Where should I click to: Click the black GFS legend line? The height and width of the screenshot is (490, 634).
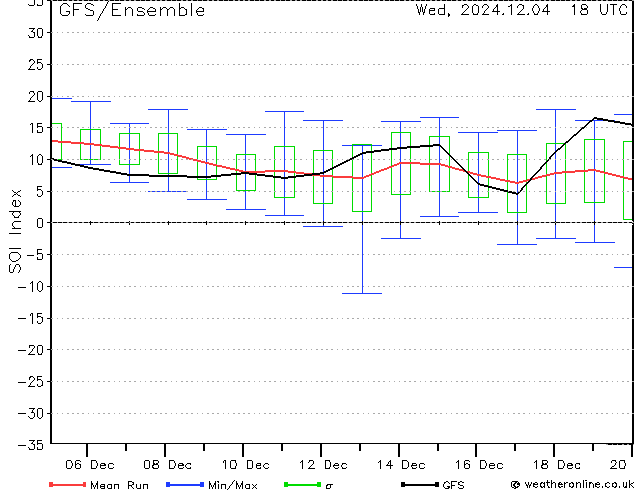(x=420, y=484)
